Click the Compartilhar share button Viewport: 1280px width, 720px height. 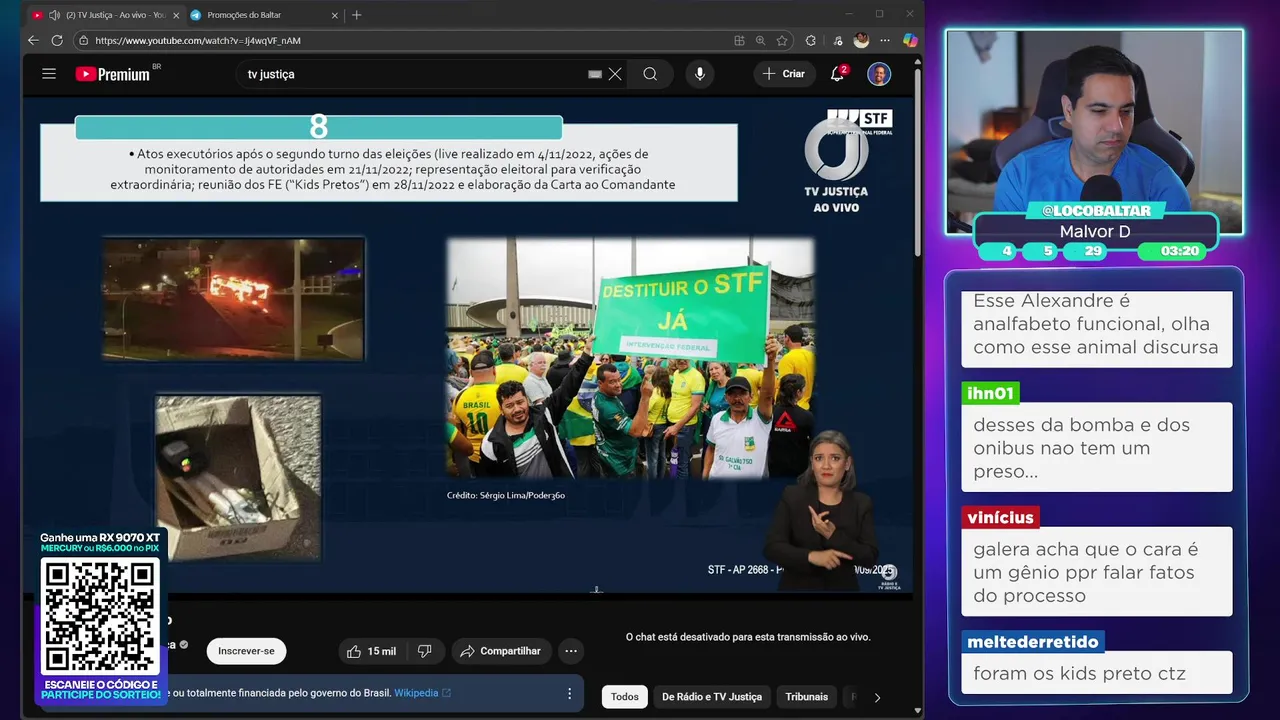click(x=500, y=651)
